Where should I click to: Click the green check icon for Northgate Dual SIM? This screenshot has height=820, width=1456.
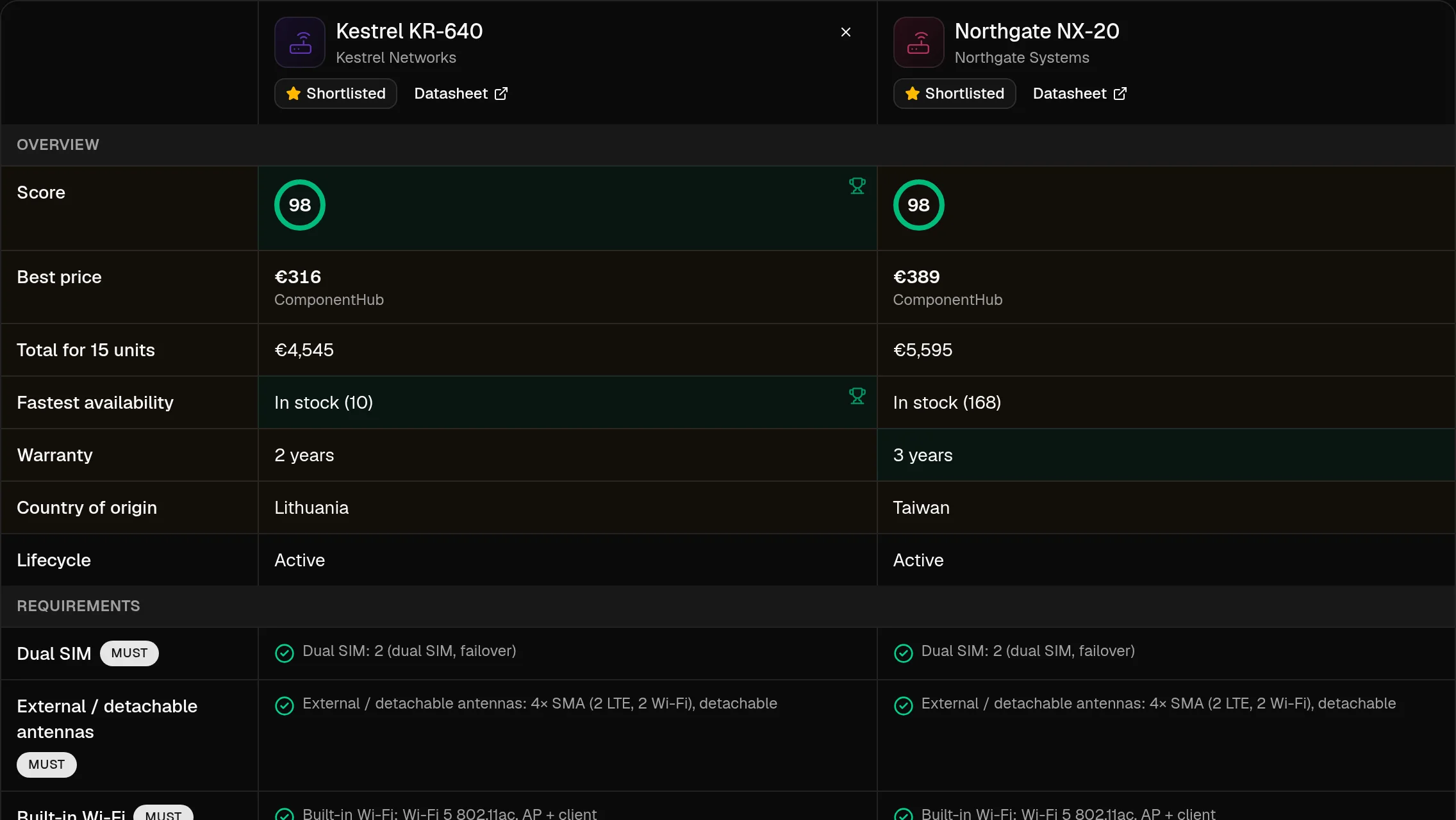(903, 653)
